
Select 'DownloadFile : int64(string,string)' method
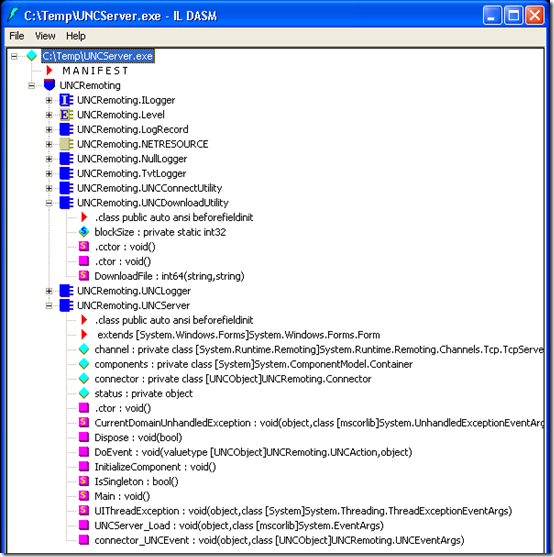coord(169,276)
